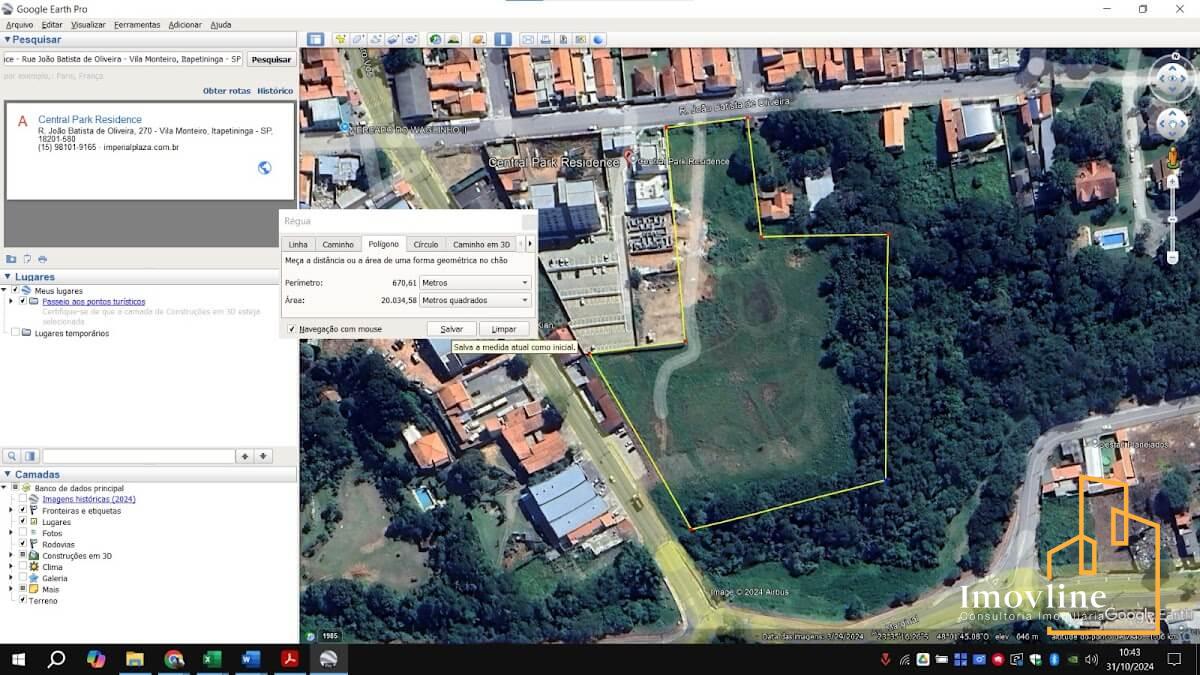Open the Arquivo menu
1200x675 pixels.
pyautogui.click(x=19, y=24)
